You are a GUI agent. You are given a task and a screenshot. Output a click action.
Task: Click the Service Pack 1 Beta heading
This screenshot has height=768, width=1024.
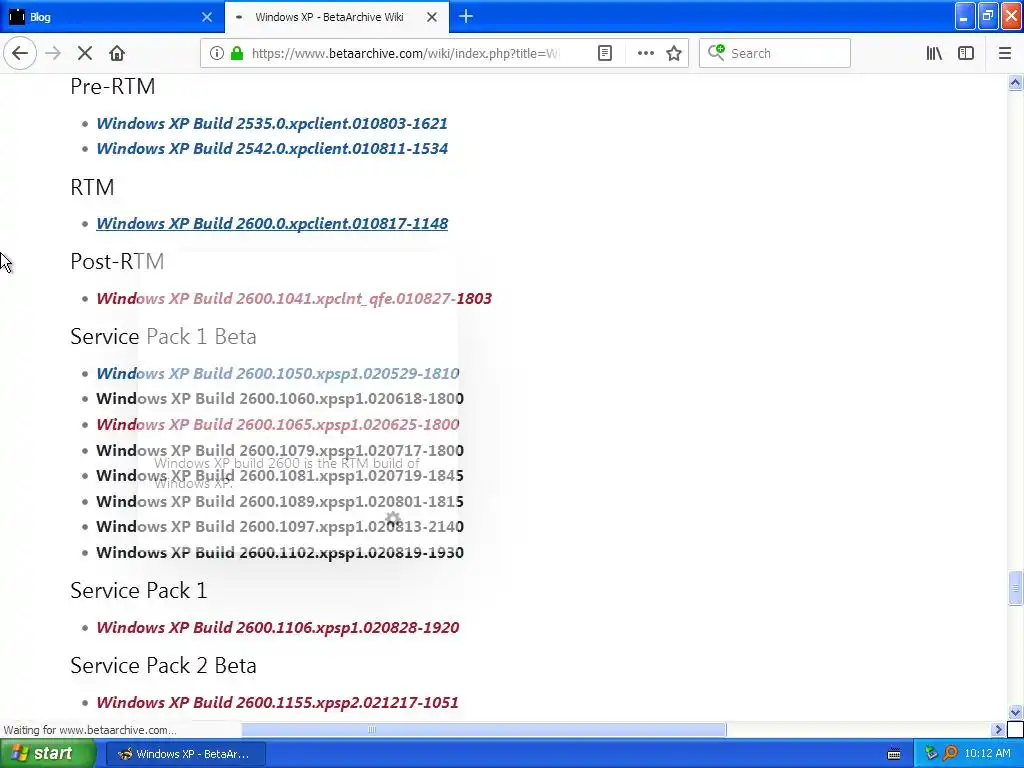click(163, 336)
